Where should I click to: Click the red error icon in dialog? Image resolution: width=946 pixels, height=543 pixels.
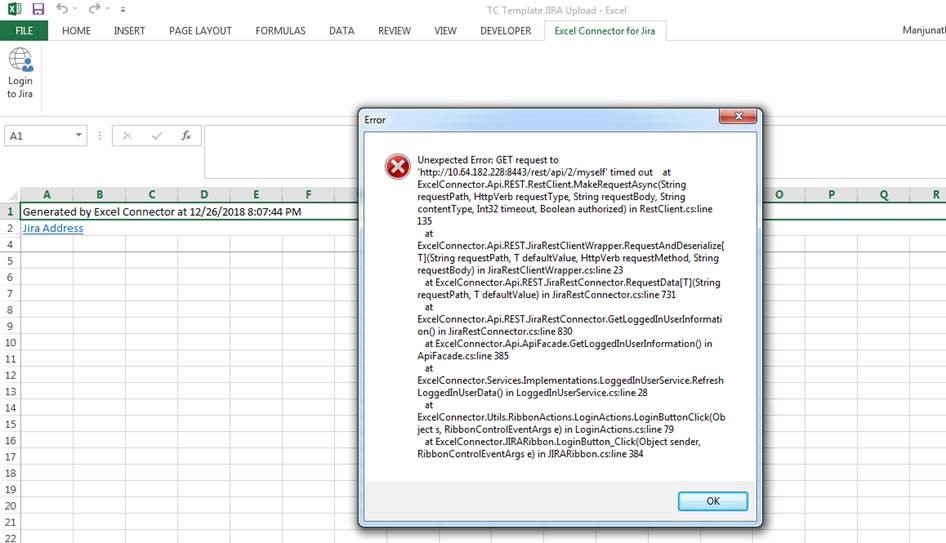tap(398, 167)
